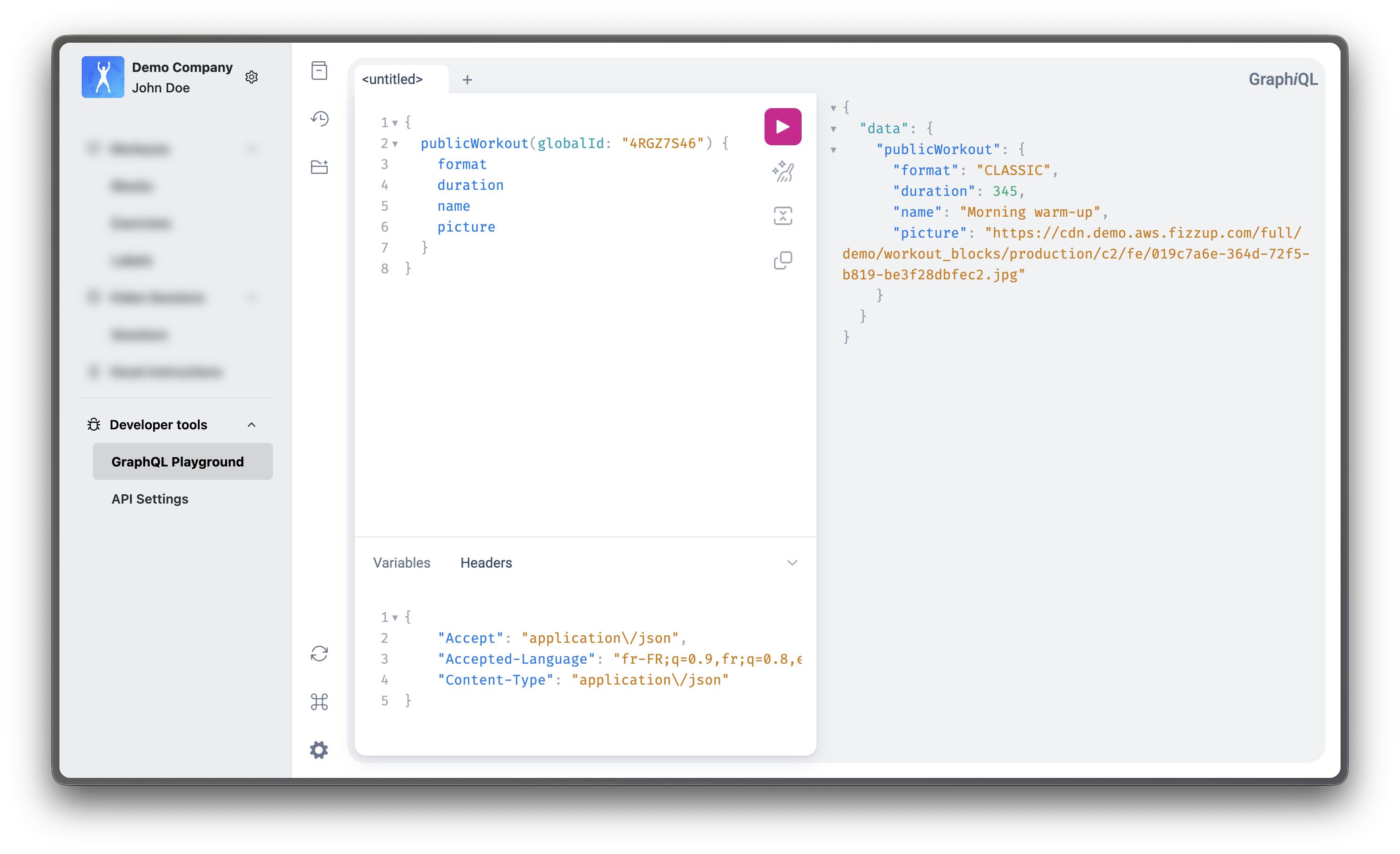Screen dimensions: 1400x854
Task: Click the GraphiQL logo text
Action: (1283, 79)
